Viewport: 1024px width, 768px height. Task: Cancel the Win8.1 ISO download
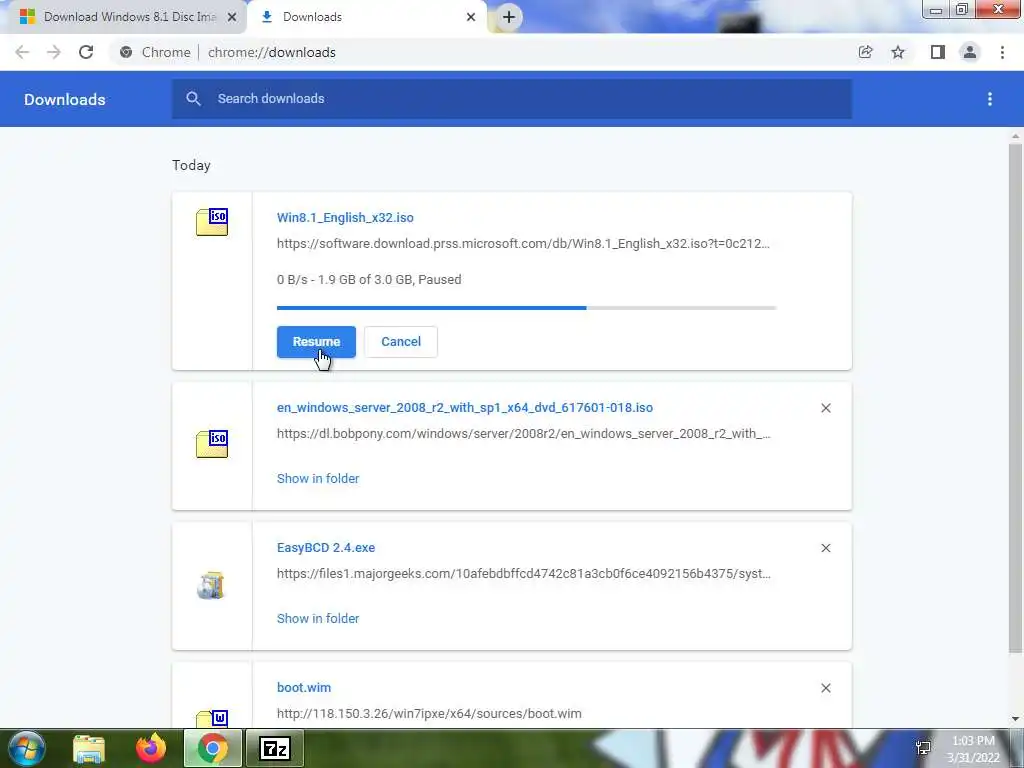coord(401,342)
